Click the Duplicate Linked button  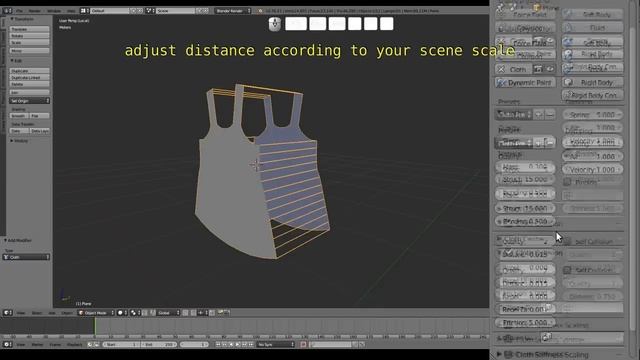29,78
